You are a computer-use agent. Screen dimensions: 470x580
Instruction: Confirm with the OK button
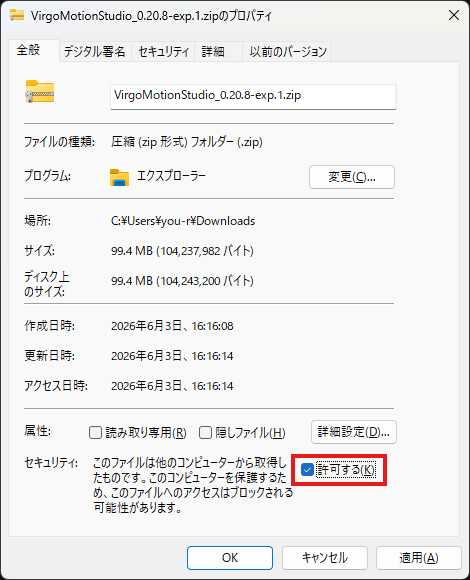tap(230, 558)
